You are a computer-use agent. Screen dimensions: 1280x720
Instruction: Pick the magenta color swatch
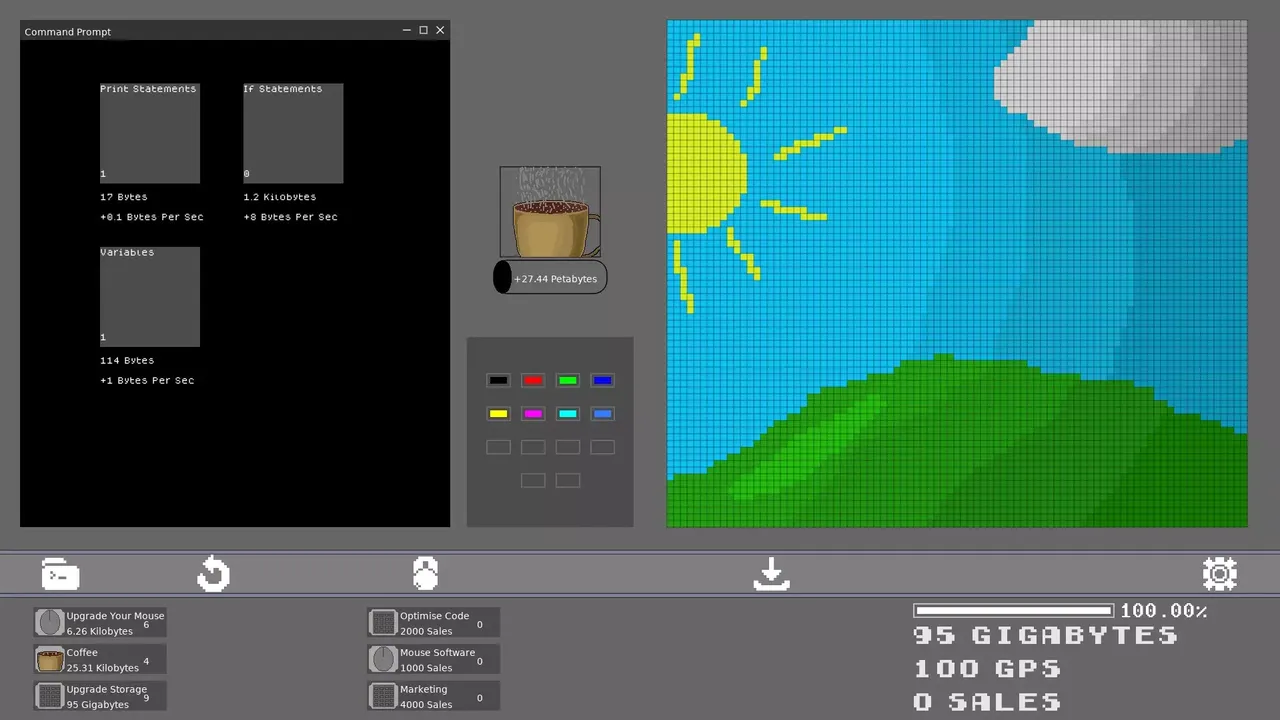click(533, 414)
